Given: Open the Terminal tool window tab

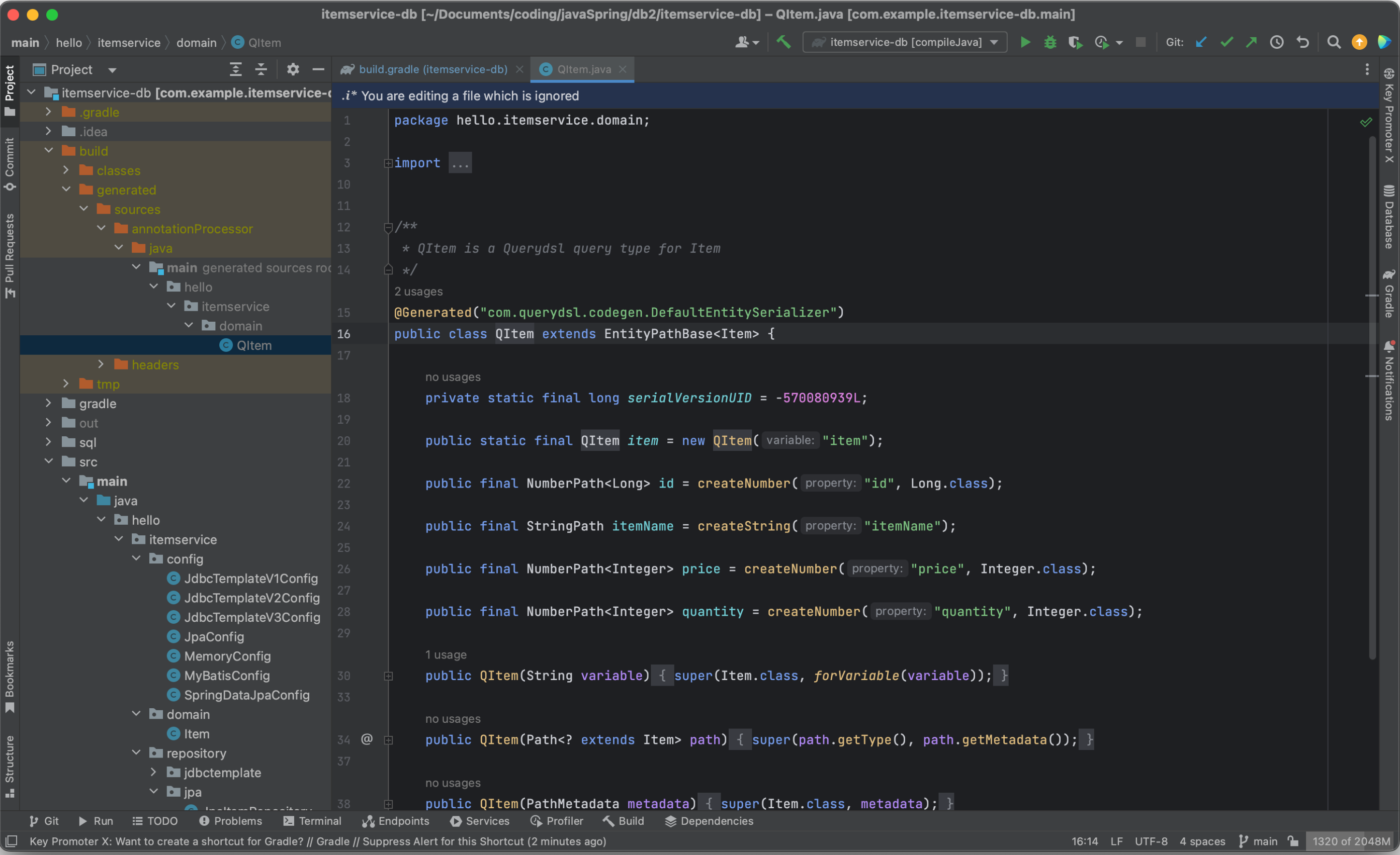Looking at the screenshot, I should click(312, 821).
